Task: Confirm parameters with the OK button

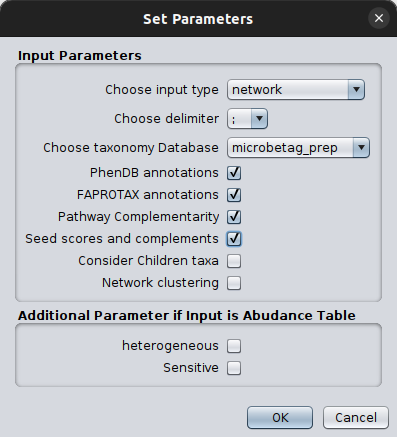Action: click(x=280, y=417)
